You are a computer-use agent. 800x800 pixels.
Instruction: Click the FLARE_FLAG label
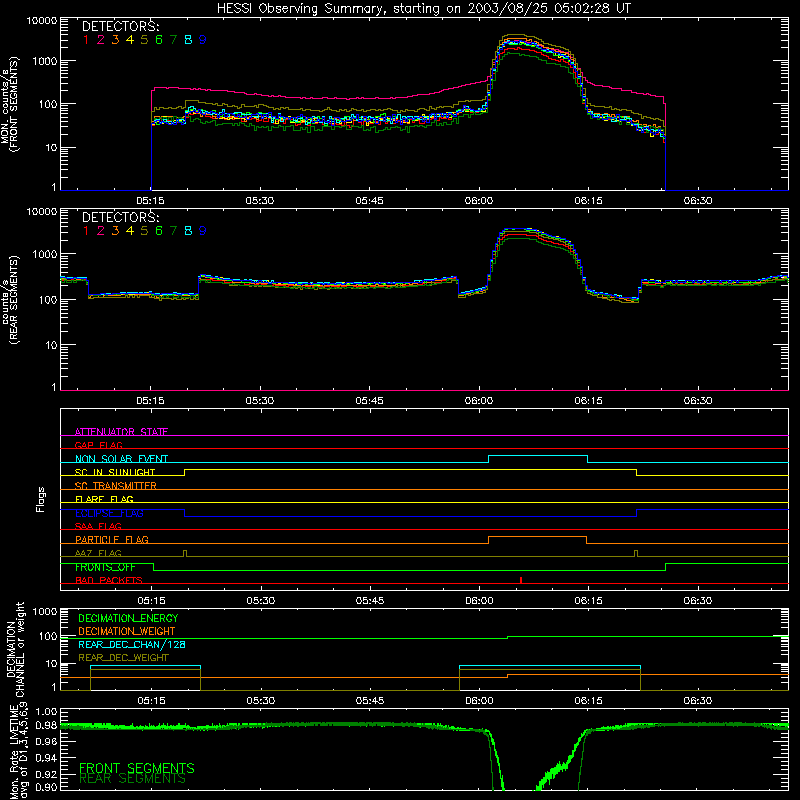tap(104, 499)
